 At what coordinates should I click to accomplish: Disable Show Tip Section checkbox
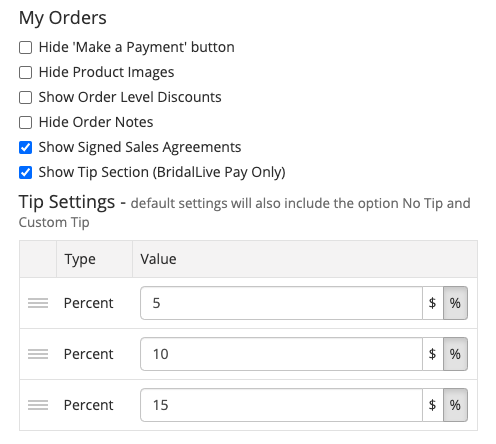[26, 172]
